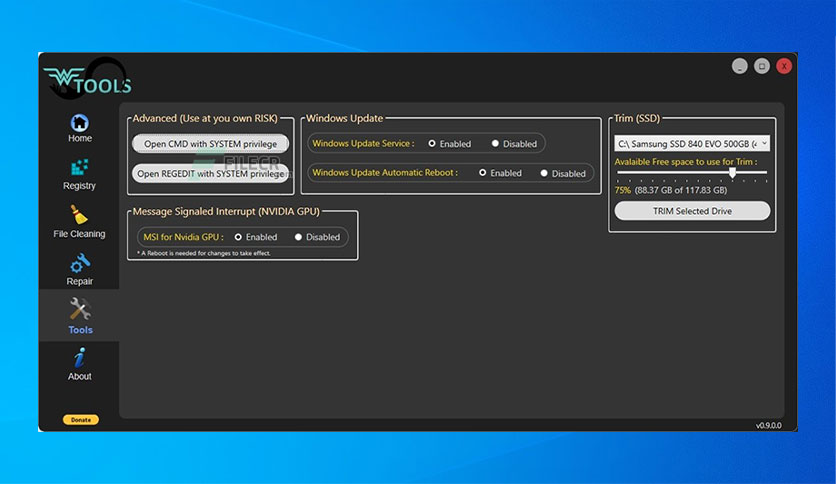Click the 'Windows Update' group title
This screenshot has width=836, height=484.
click(344, 118)
